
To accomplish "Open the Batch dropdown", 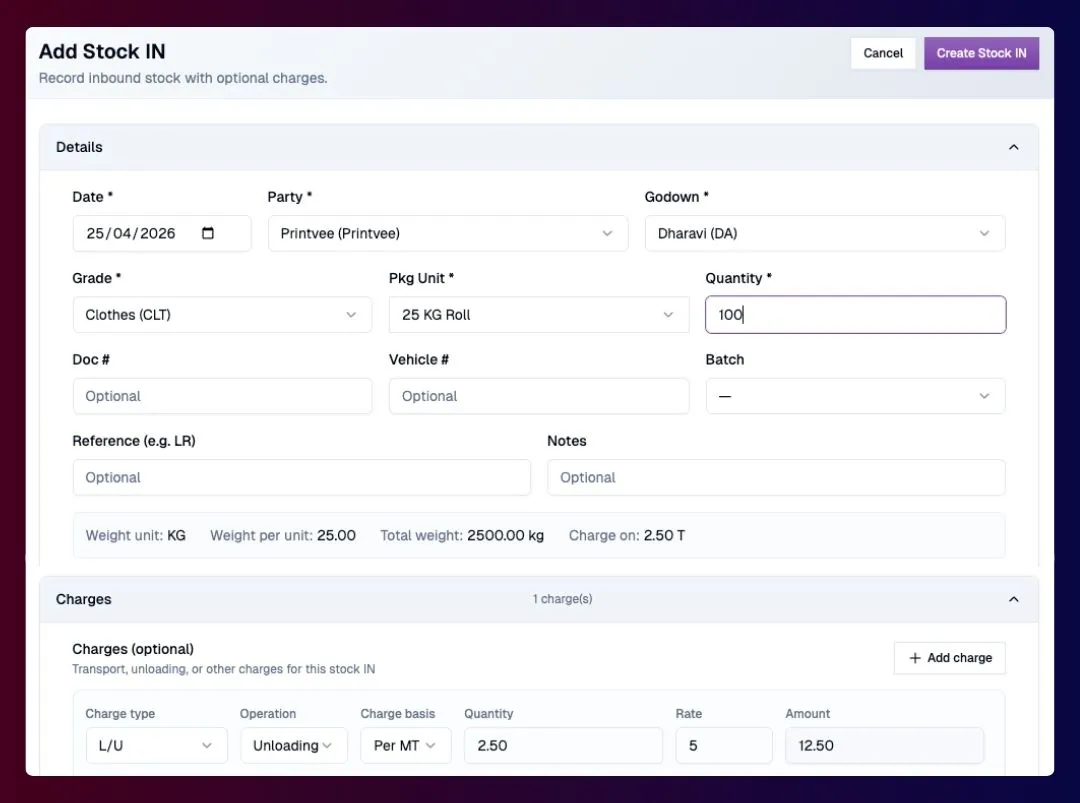I will pyautogui.click(x=855, y=396).
